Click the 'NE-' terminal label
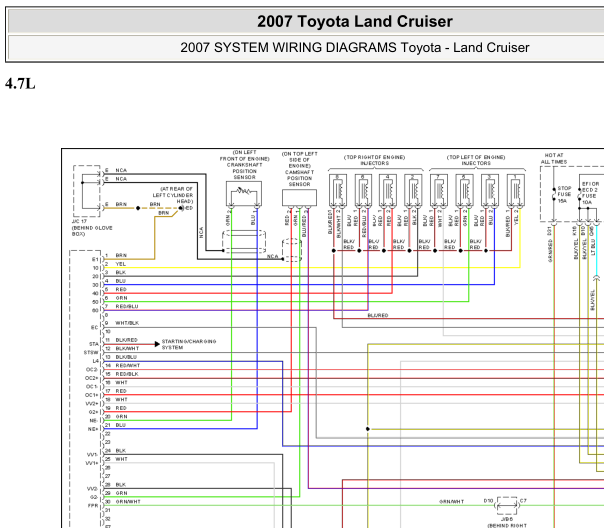 (x=94, y=421)
